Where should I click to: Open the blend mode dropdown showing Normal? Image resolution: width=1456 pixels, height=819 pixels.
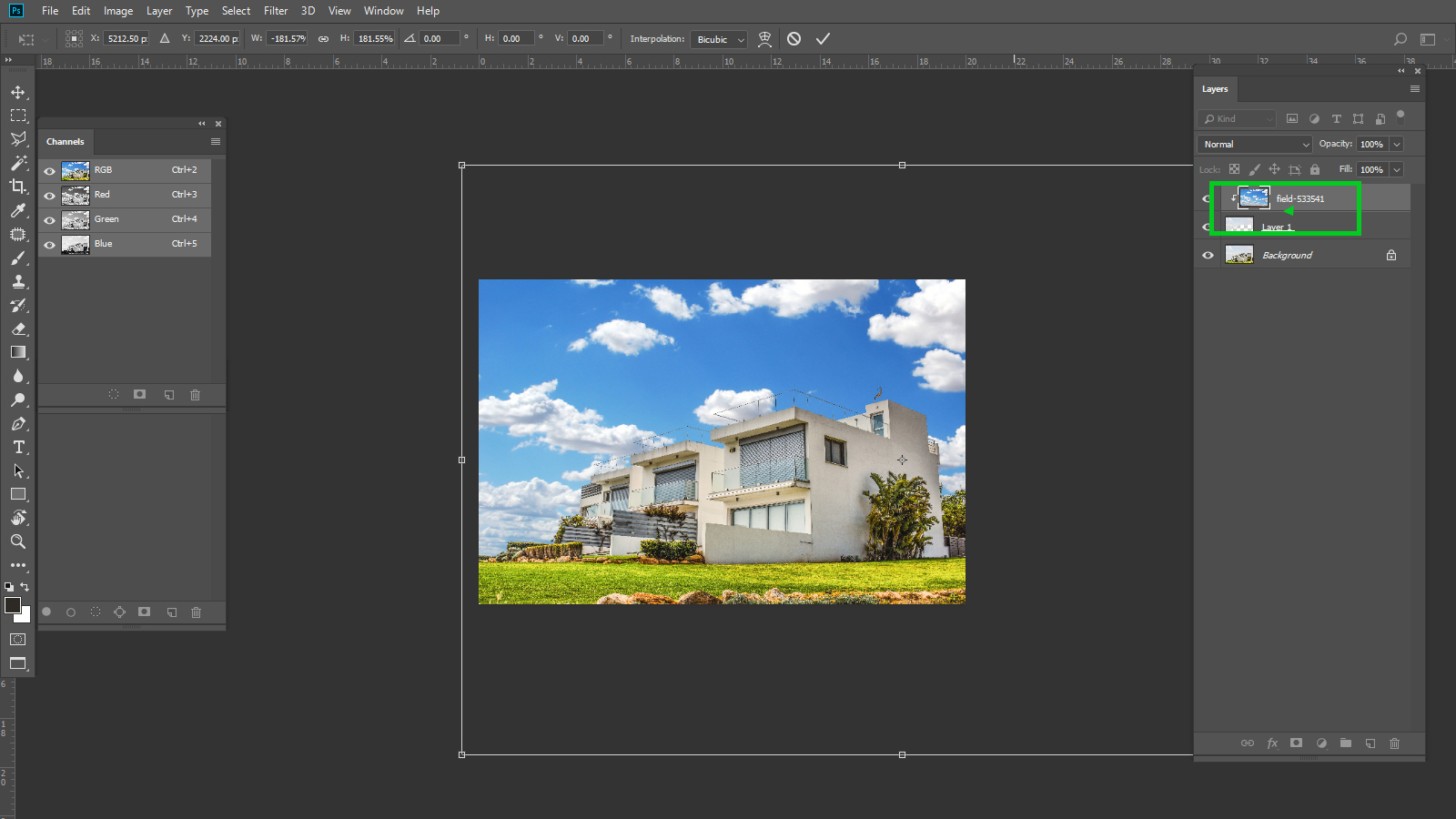(x=1254, y=144)
